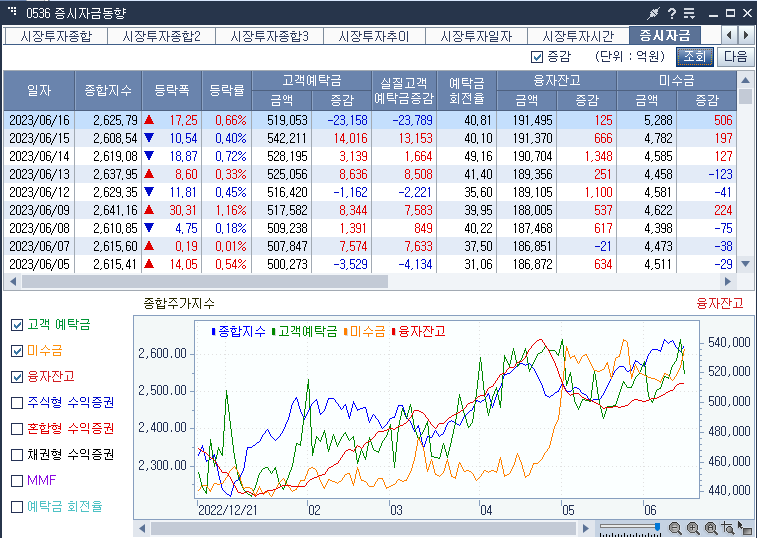Click the 등락률 column header
Image resolution: width=757 pixels, height=538 pixels.
(x=227, y=90)
